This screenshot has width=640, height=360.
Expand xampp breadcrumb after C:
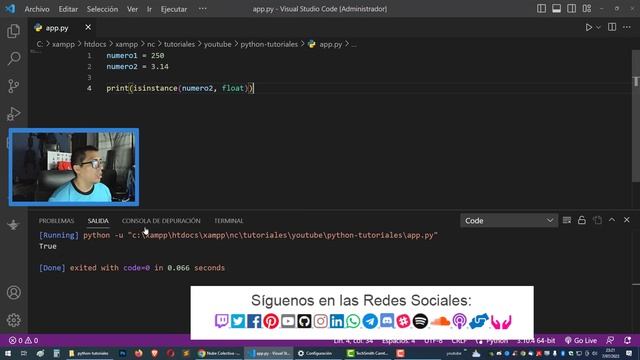coord(63,44)
